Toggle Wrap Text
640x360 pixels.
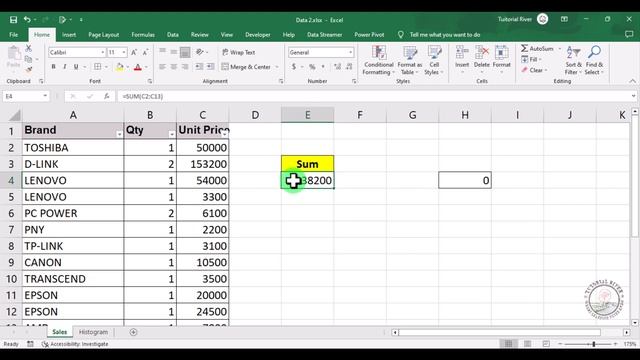(x=238, y=52)
